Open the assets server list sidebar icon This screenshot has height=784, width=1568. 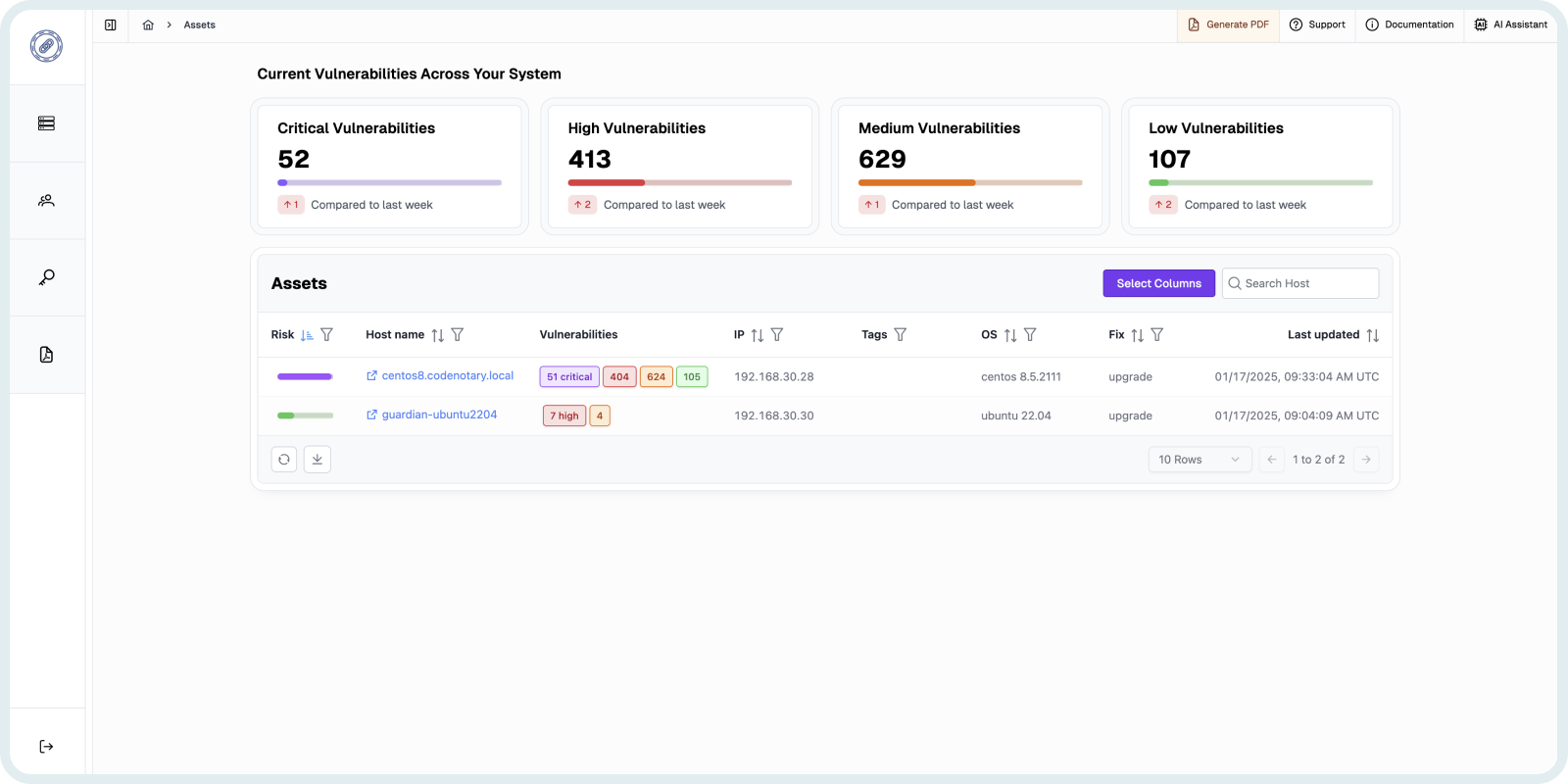(46, 123)
